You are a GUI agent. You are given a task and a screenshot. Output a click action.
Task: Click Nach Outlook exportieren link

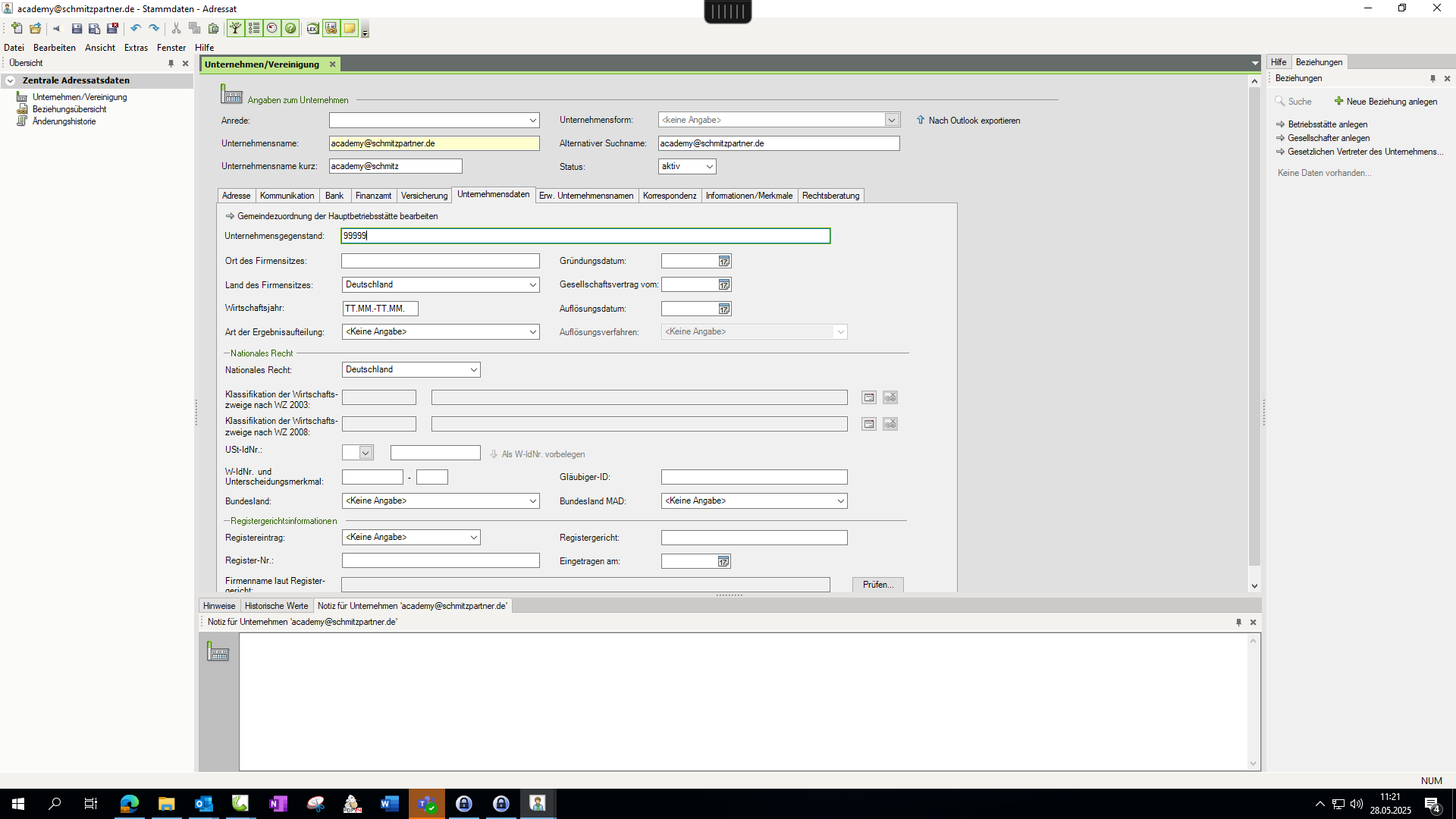pyautogui.click(x=974, y=121)
